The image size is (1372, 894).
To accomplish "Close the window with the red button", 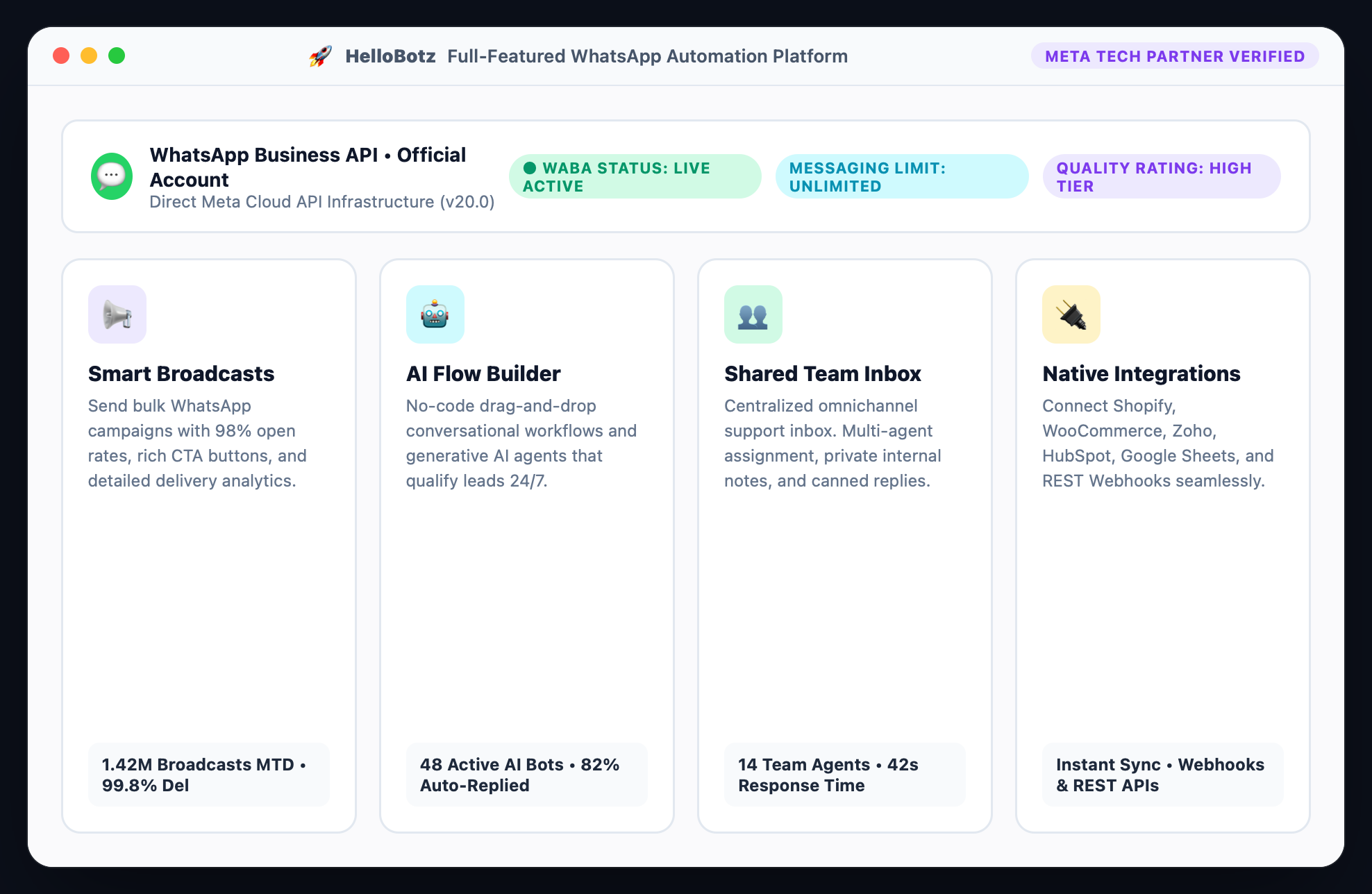I will (x=61, y=56).
